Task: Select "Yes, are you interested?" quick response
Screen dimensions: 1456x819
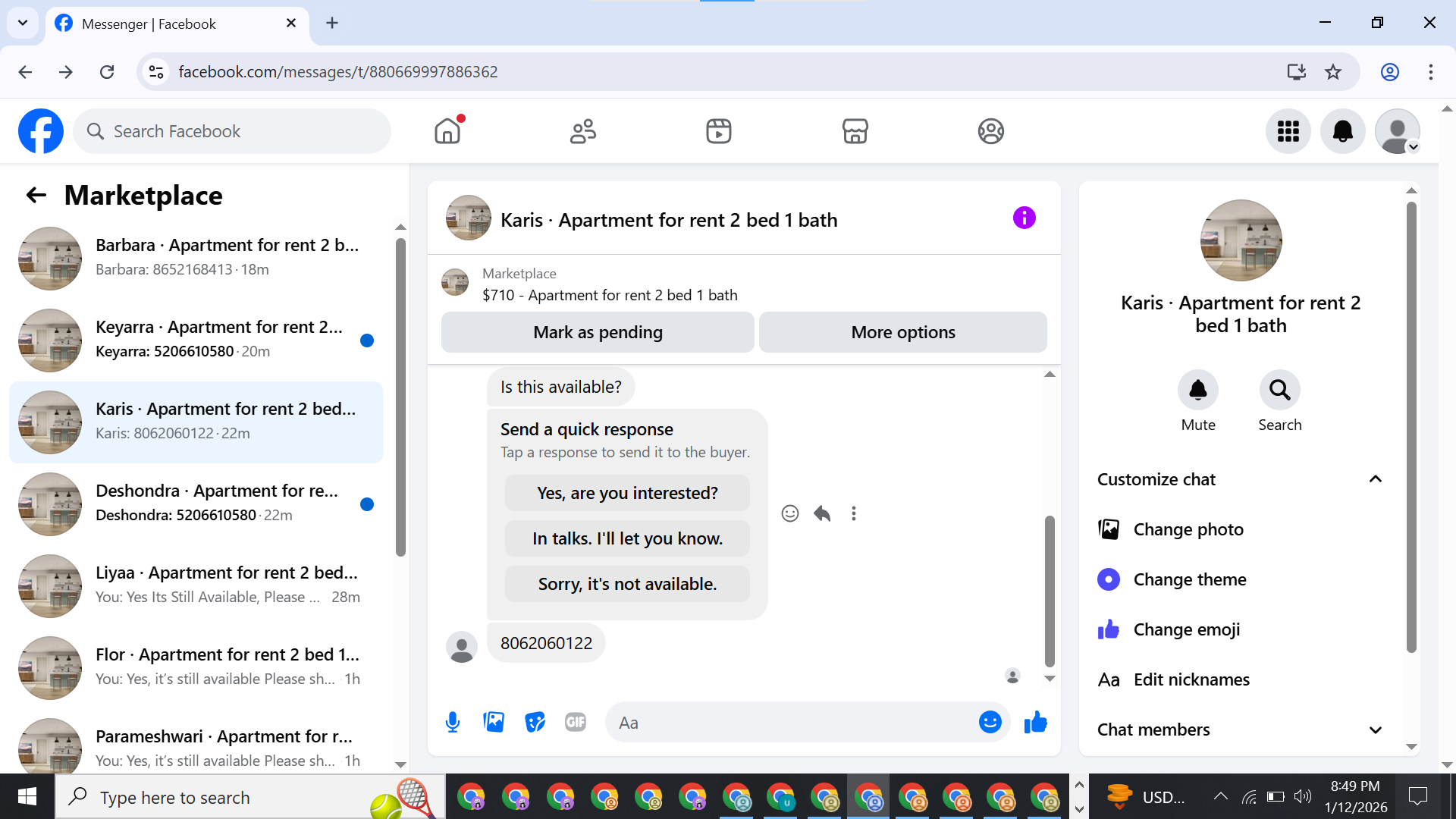Action: pyautogui.click(x=626, y=493)
